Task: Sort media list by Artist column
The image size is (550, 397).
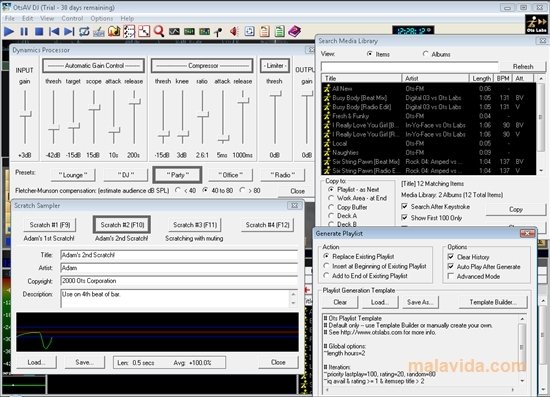Action: (x=435, y=78)
